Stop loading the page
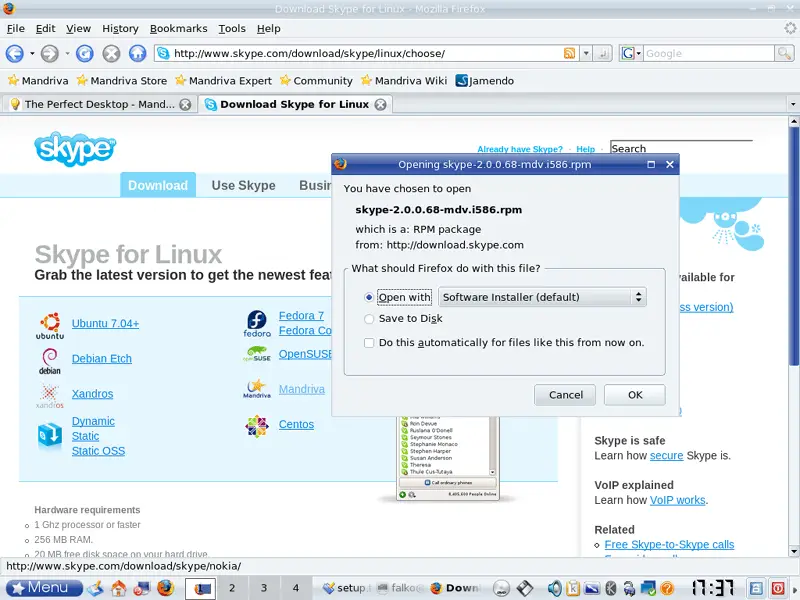The height and width of the screenshot is (600, 800). 111,53
